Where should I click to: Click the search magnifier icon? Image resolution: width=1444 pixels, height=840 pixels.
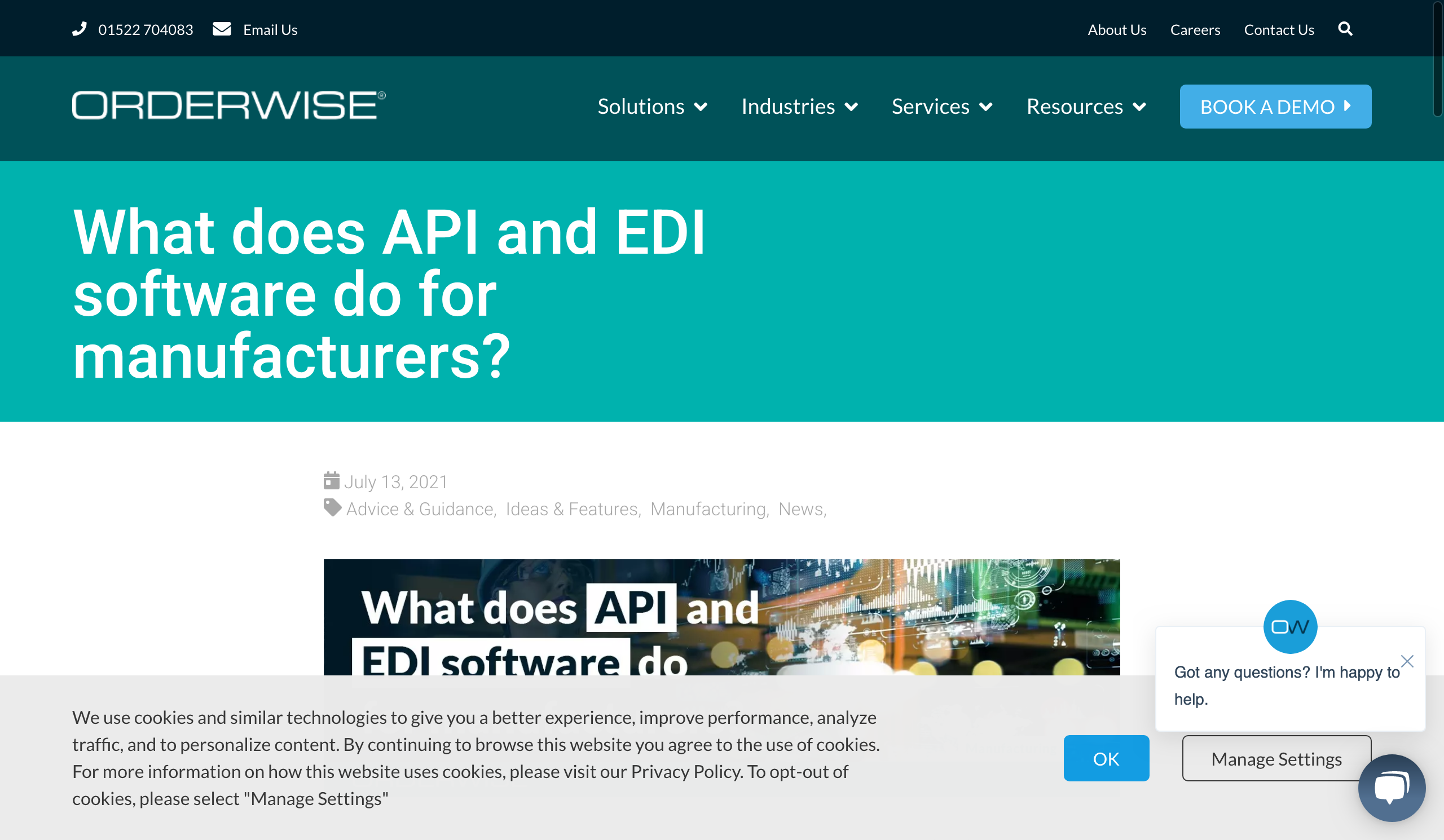tap(1345, 29)
